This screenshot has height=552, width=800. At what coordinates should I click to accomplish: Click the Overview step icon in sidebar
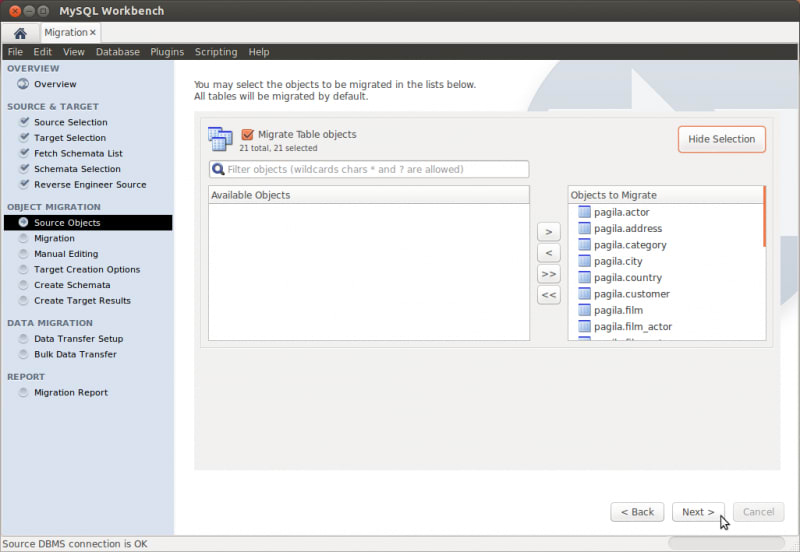point(23,84)
